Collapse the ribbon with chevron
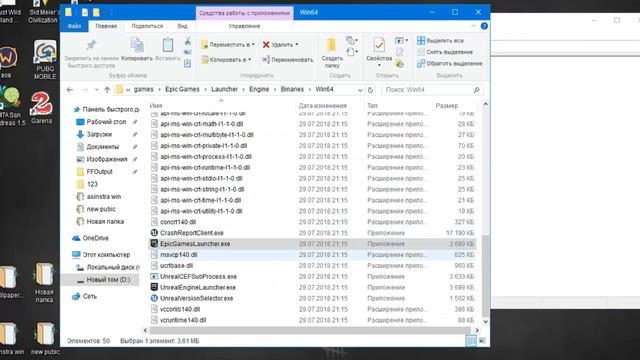Screen dimensions: 640x360 pyautogui.click(x=473, y=26)
